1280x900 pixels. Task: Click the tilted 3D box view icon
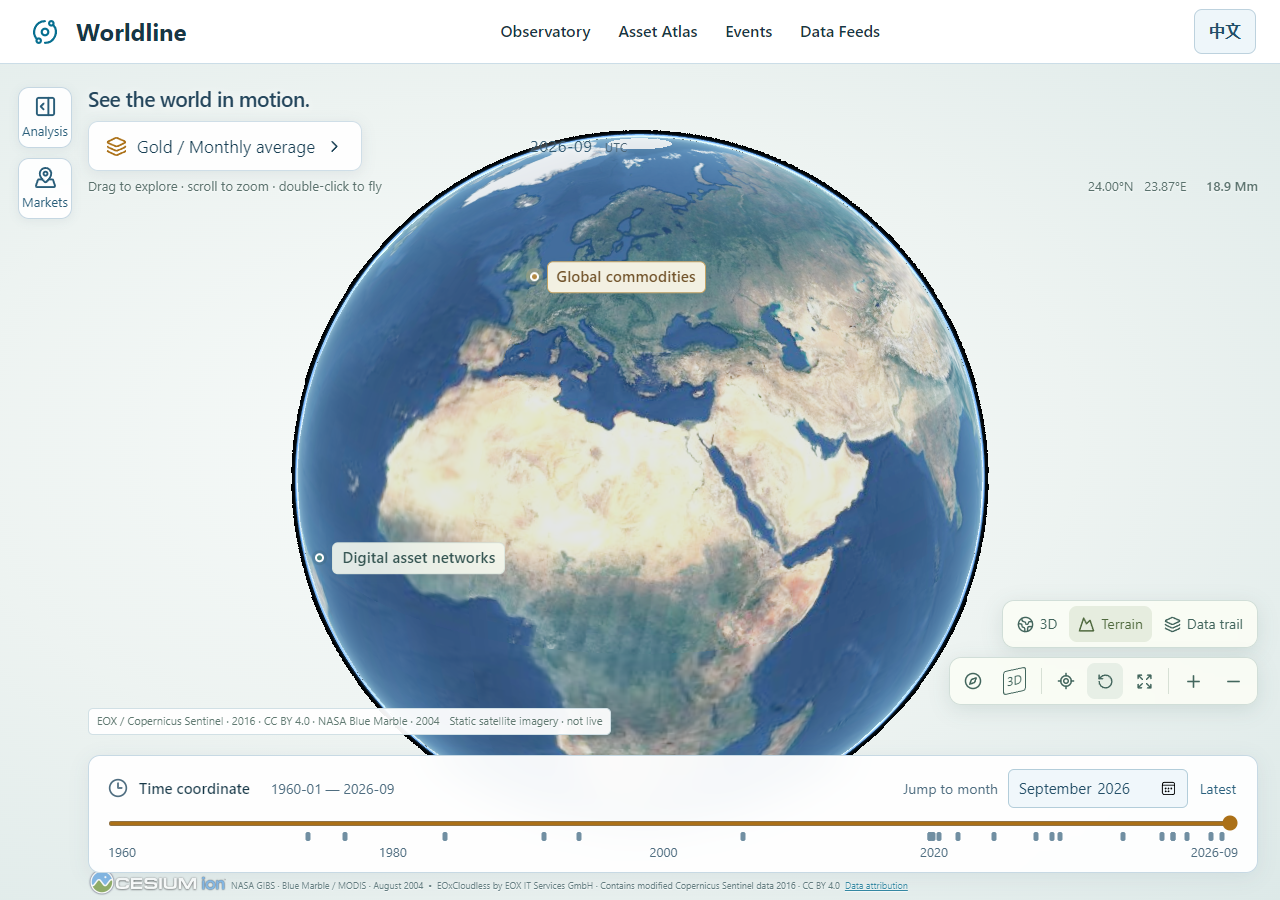tap(1014, 681)
